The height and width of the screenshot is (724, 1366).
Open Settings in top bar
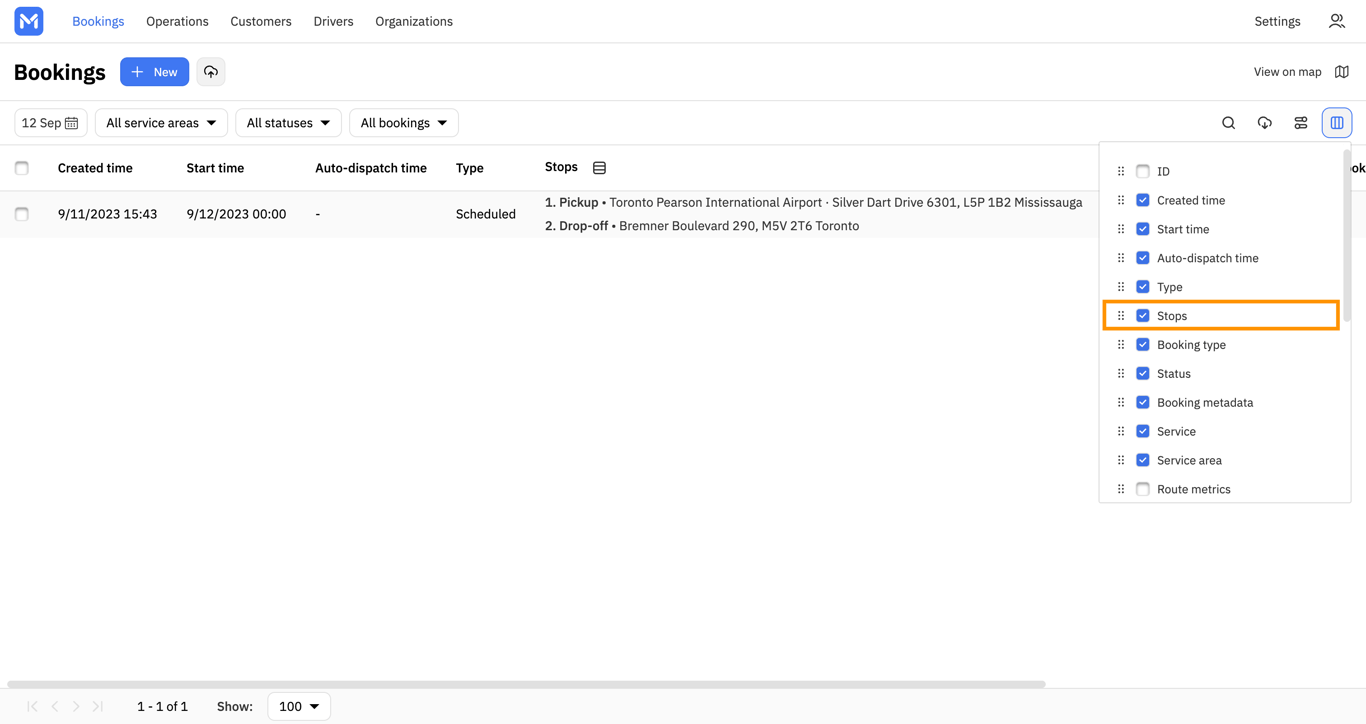click(1277, 21)
